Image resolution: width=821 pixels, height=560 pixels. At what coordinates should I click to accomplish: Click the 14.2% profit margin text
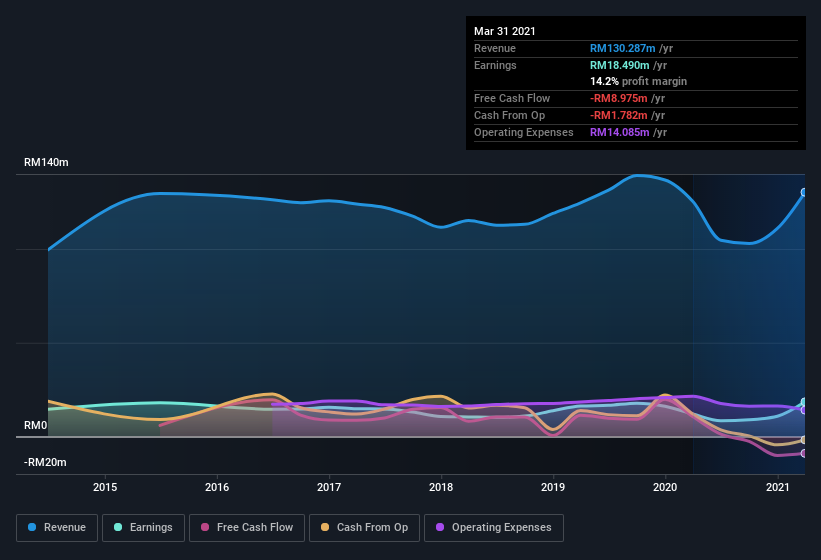pos(638,81)
